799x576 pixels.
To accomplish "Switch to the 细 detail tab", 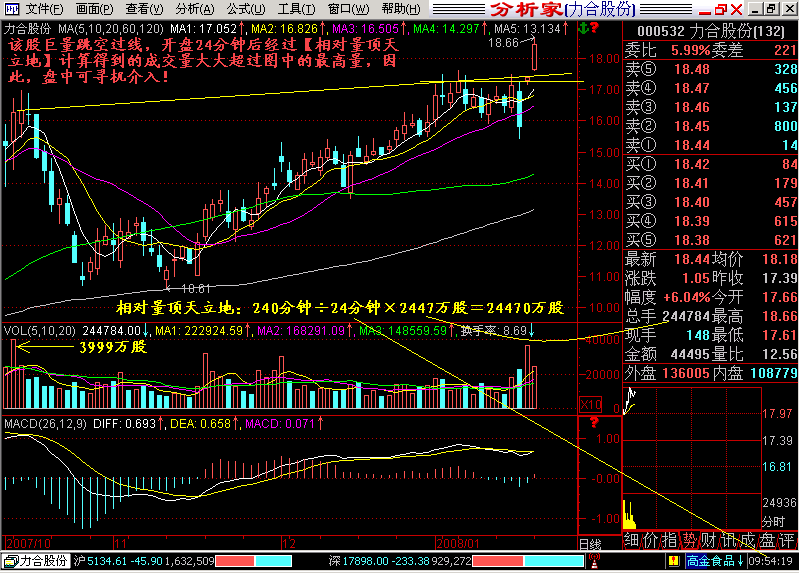I will pyautogui.click(x=632, y=540).
